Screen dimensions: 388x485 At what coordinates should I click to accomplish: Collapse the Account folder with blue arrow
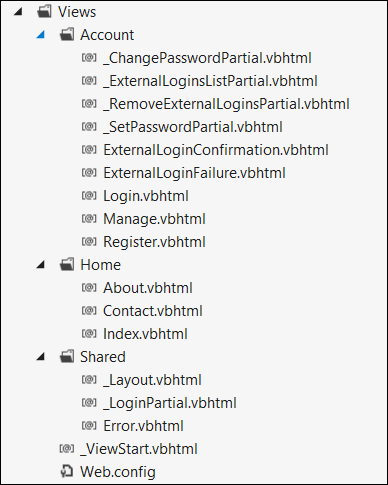(x=40, y=35)
